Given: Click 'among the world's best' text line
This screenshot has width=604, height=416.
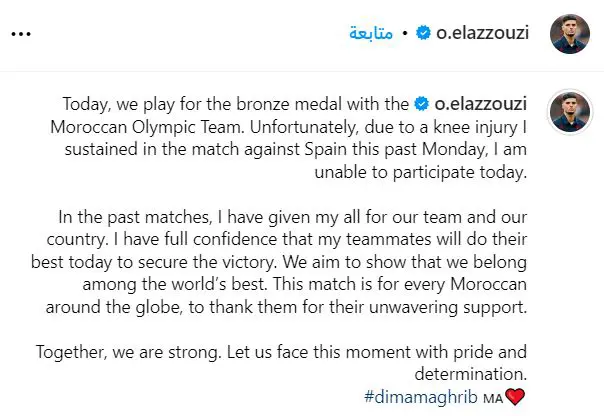Looking at the screenshot, I should [174, 284].
